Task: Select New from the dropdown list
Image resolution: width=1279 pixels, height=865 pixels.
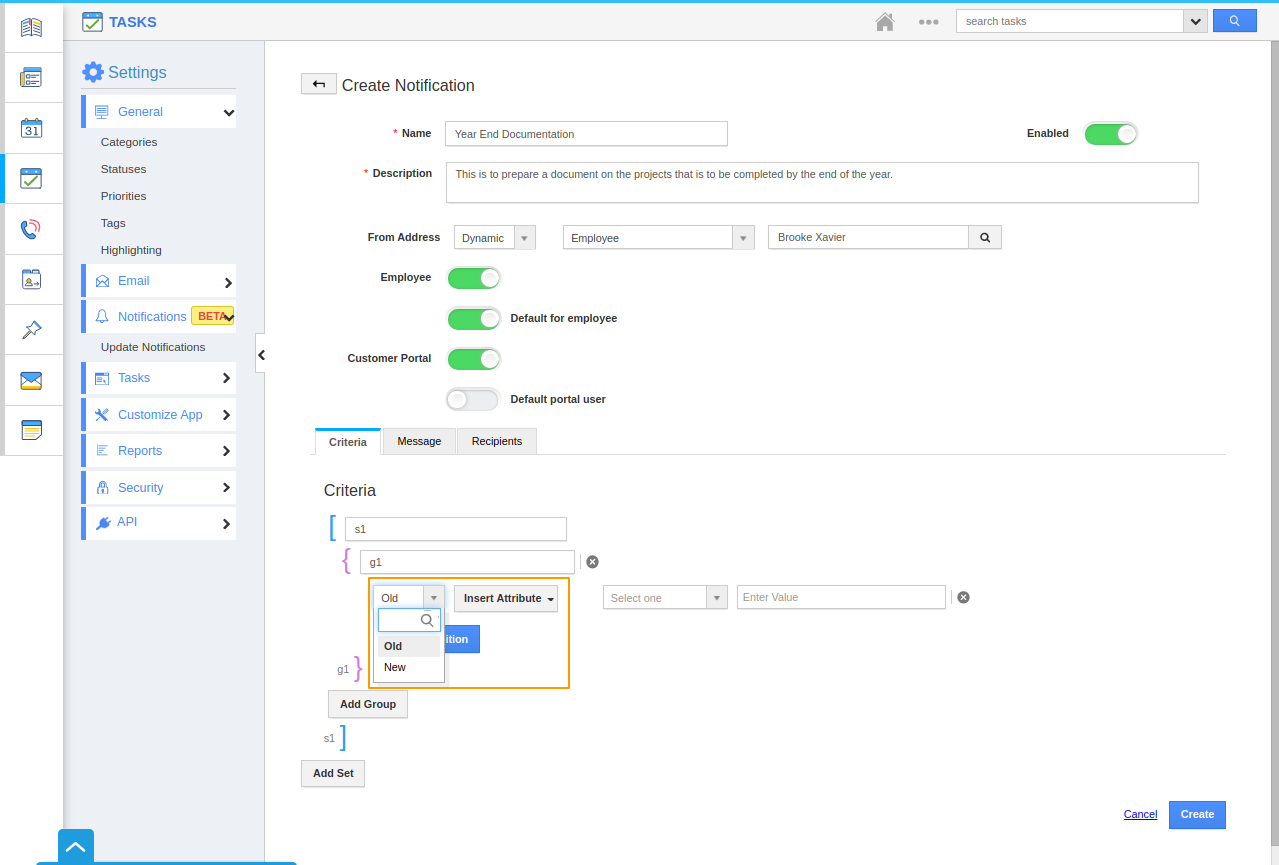Action: [x=395, y=668]
